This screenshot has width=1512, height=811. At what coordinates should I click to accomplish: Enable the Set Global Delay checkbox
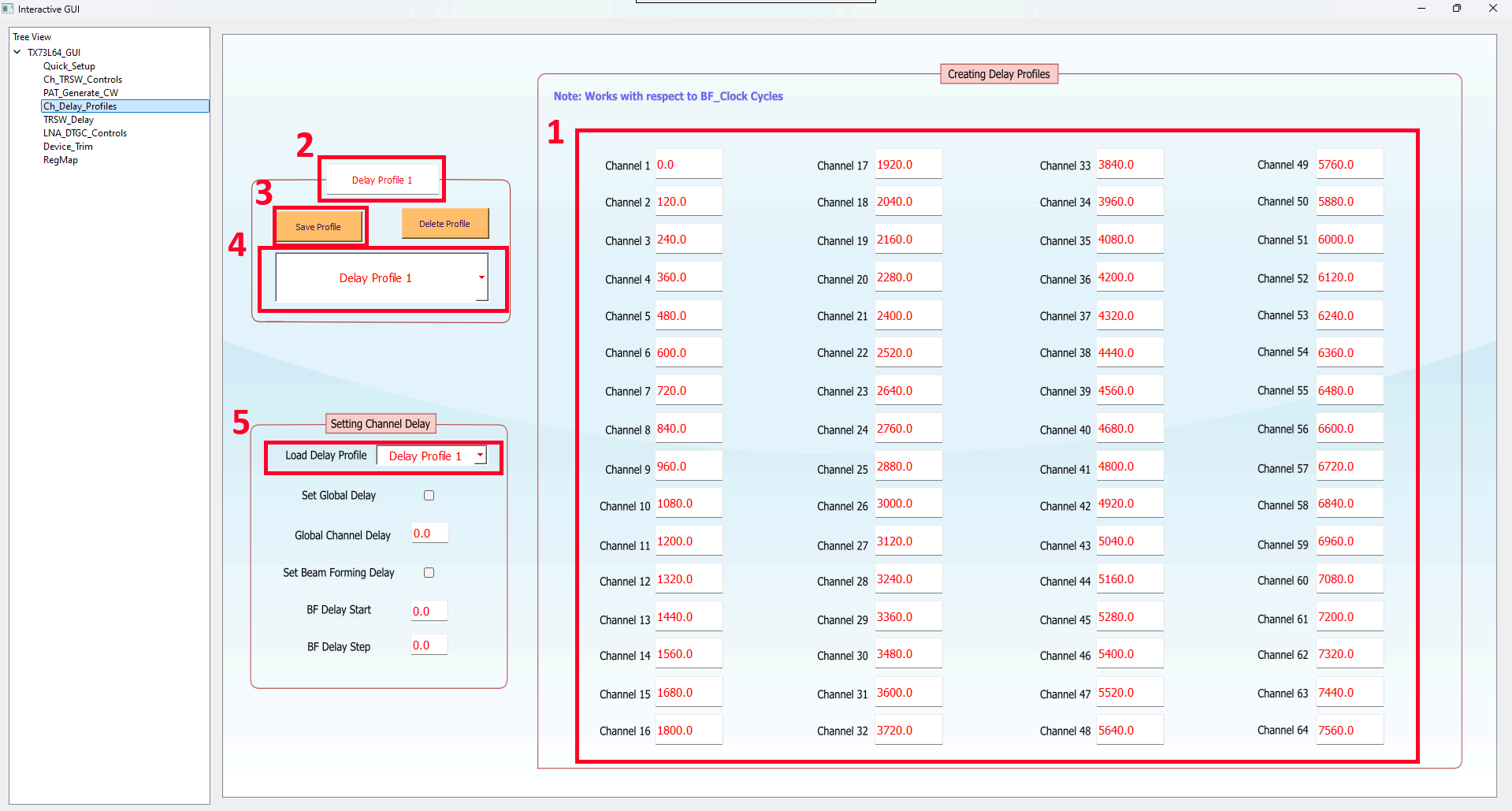pos(429,496)
